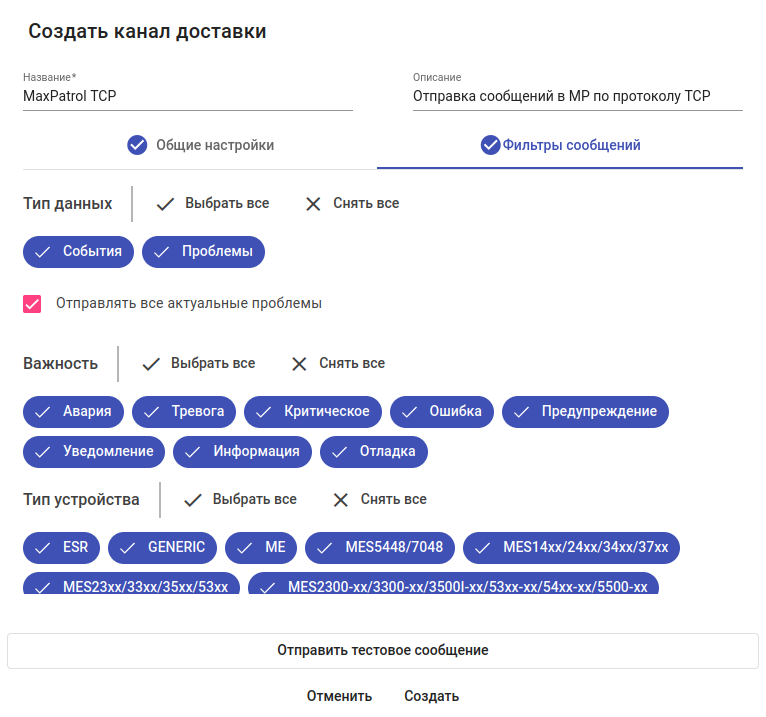
Task: Click the Фильтры сообщений check circle icon
Action: [x=490, y=145]
